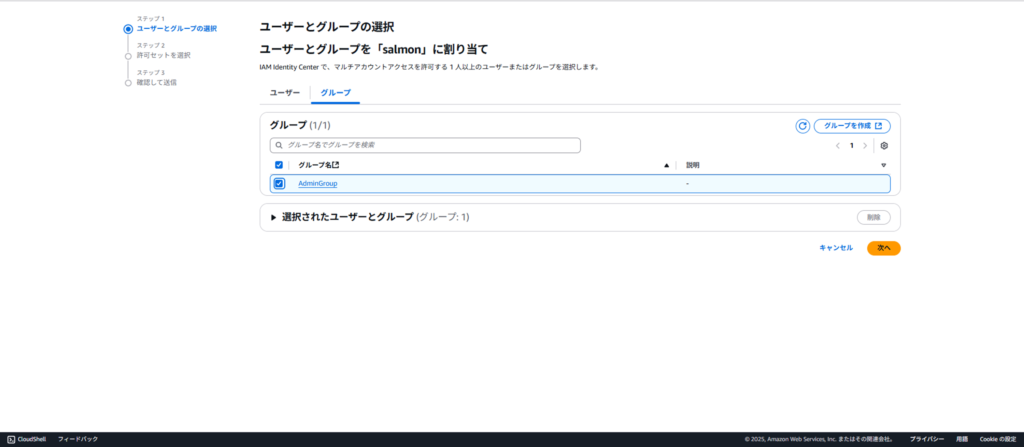
Task: Refresh the group list
Action: (803, 126)
